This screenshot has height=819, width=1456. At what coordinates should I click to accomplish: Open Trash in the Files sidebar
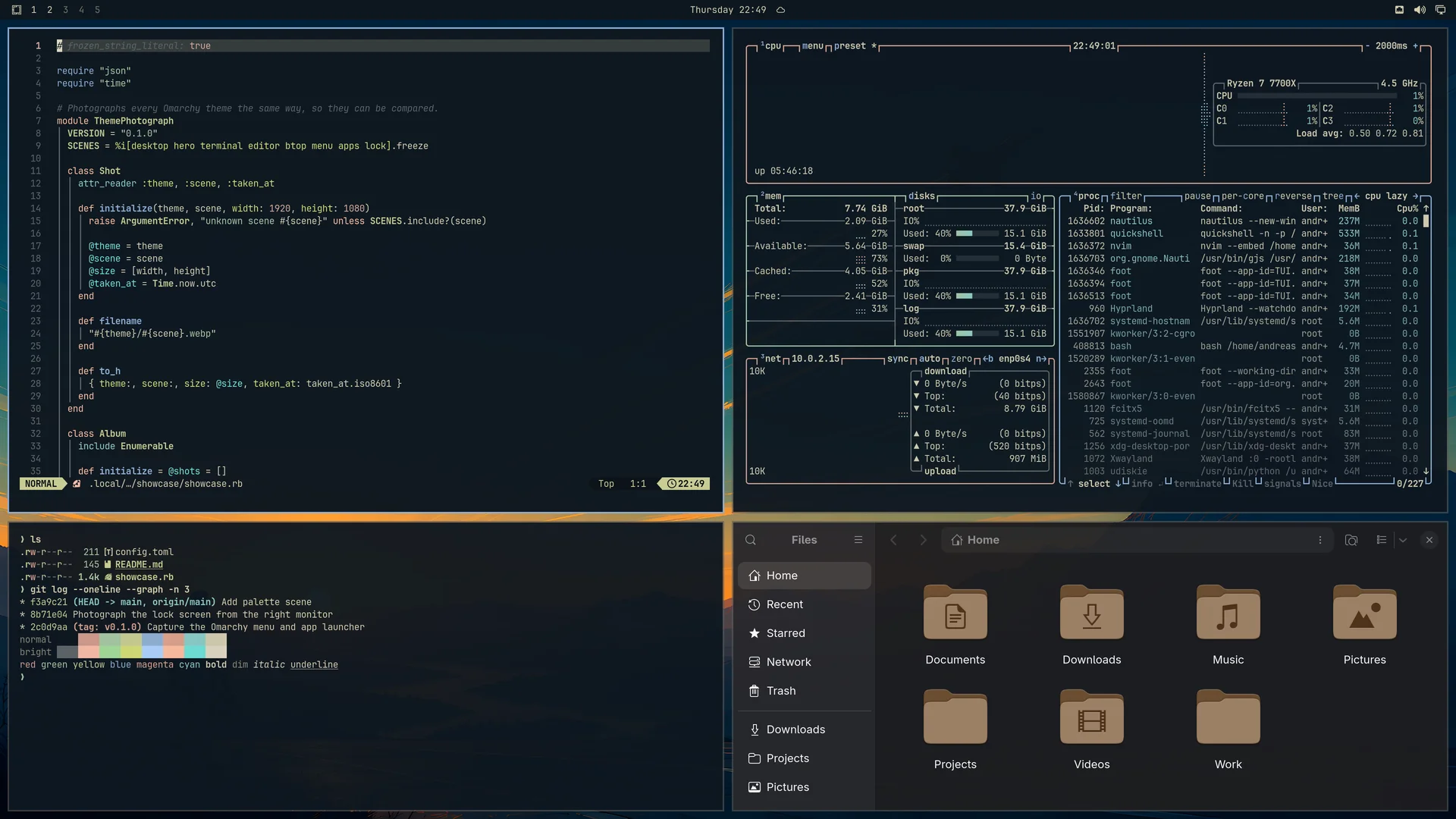(x=805, y=691)
